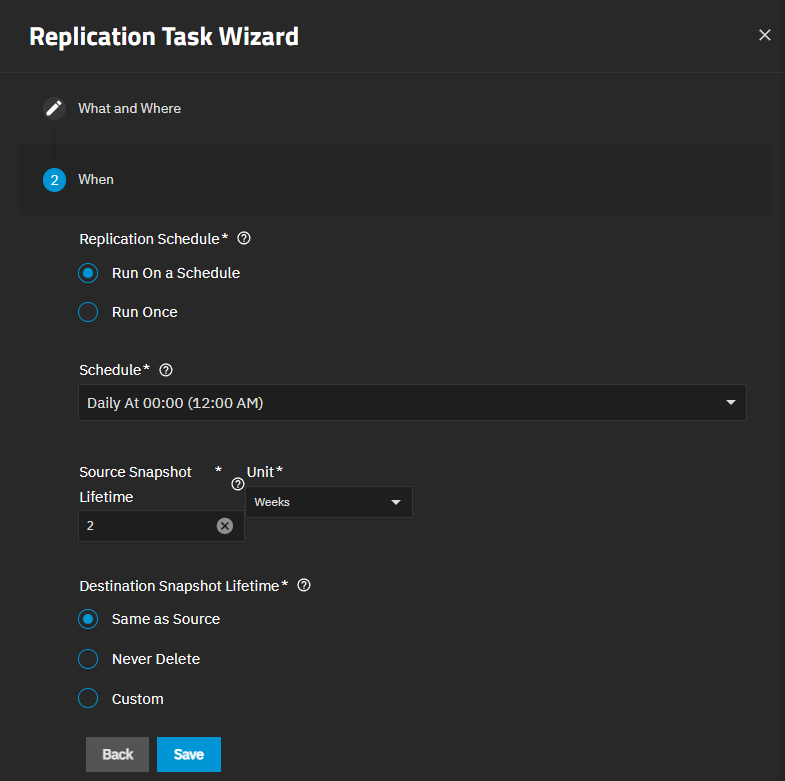The height and width of the screenshot is (781, 785).
Task: Select Run On a Schedule
Action: click(159, 273)
